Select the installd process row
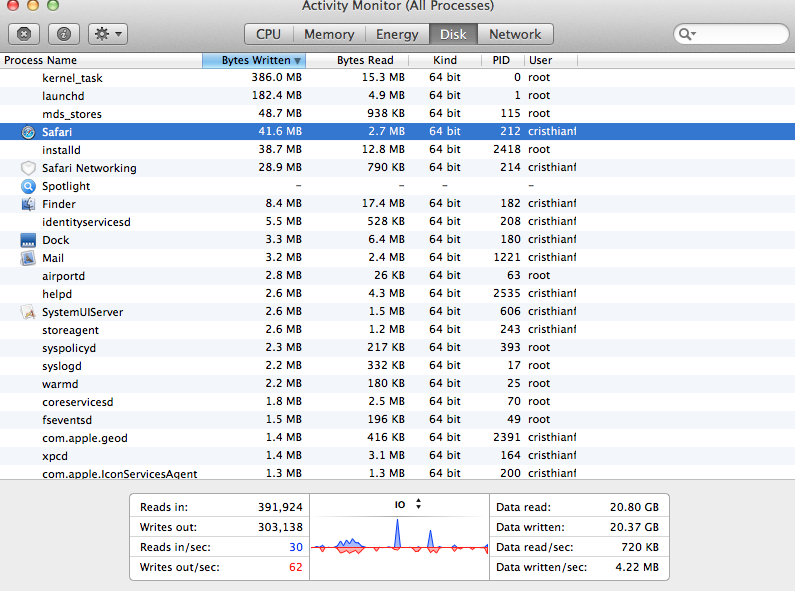Image resolution: width=795 pixels, height=591 pixels. click(x=398, y=150)
